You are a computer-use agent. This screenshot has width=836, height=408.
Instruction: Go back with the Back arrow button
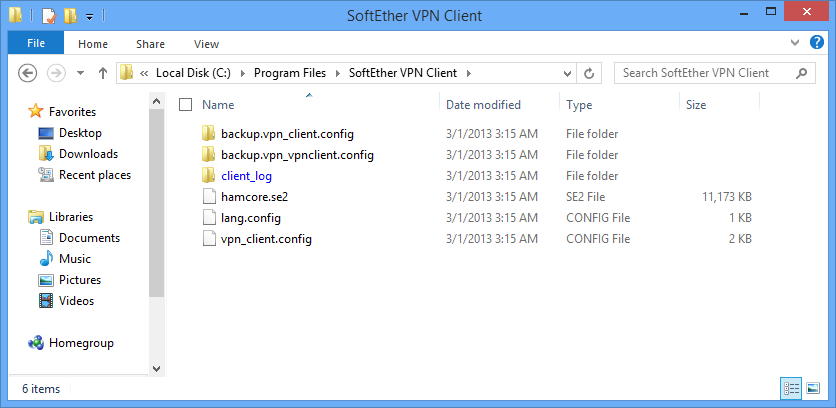[x=28, y=73]
